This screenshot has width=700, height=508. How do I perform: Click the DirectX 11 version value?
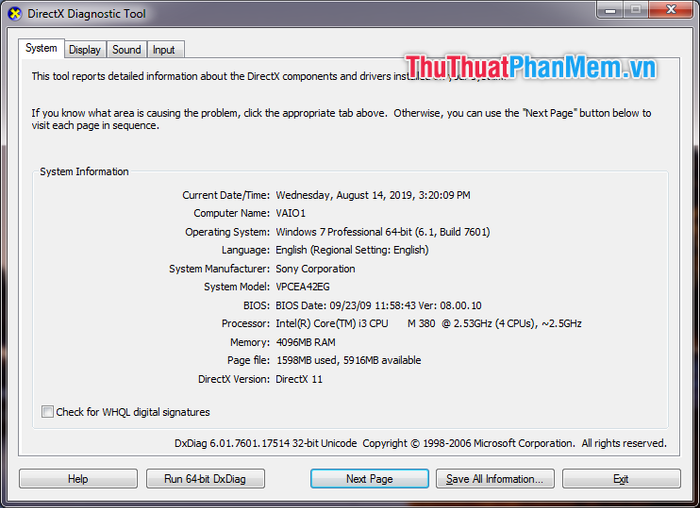[x=299, y=379]
